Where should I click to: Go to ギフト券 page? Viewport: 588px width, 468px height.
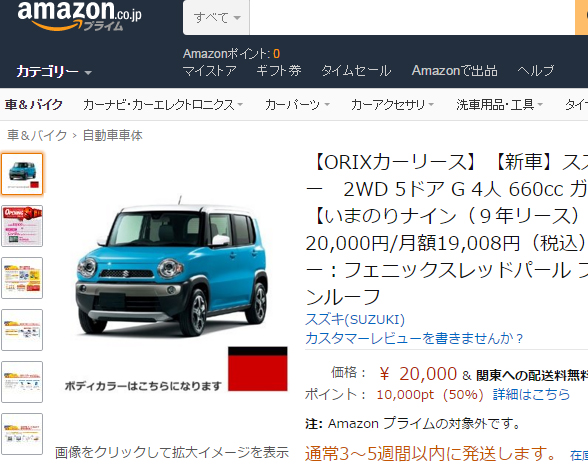[x=279, y=70]
